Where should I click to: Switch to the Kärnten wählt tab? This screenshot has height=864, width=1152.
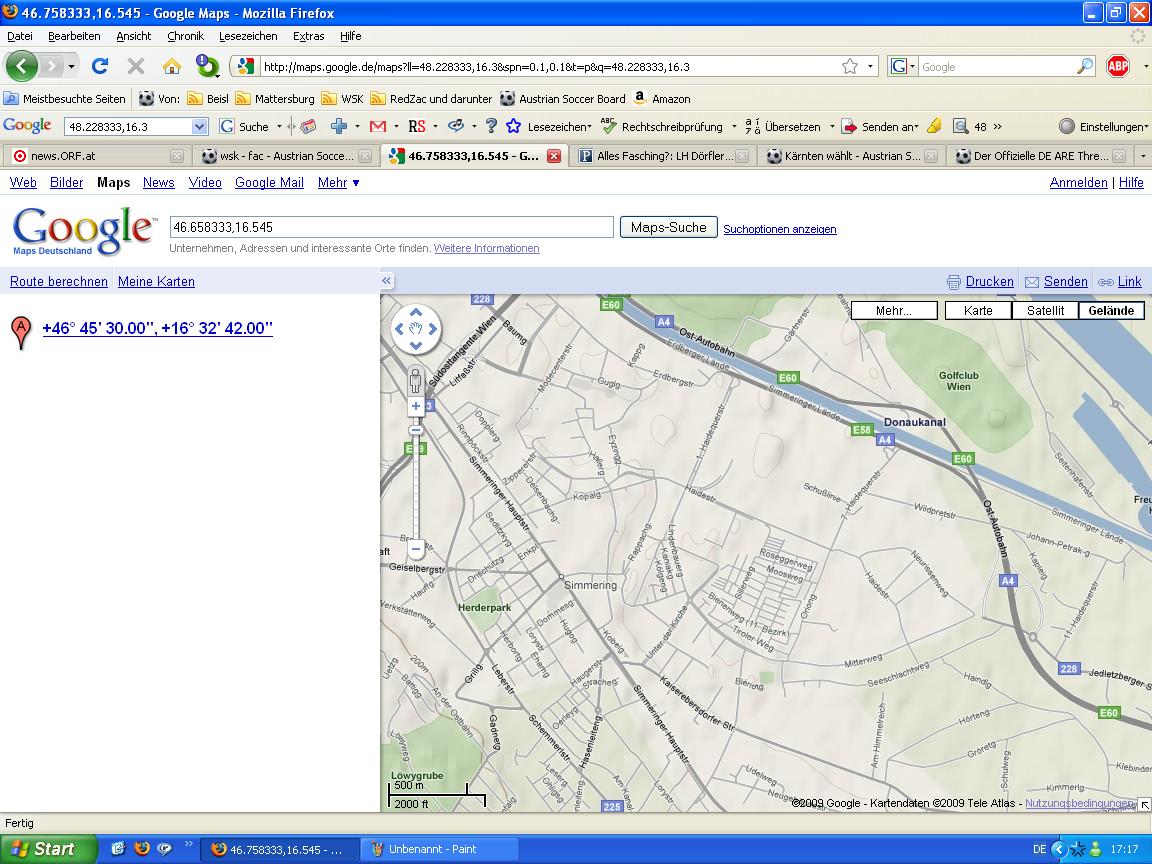click(851, 156)
